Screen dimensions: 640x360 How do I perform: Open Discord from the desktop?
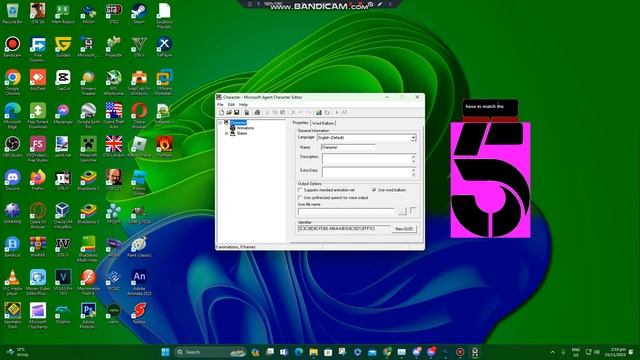pos(12,180)
